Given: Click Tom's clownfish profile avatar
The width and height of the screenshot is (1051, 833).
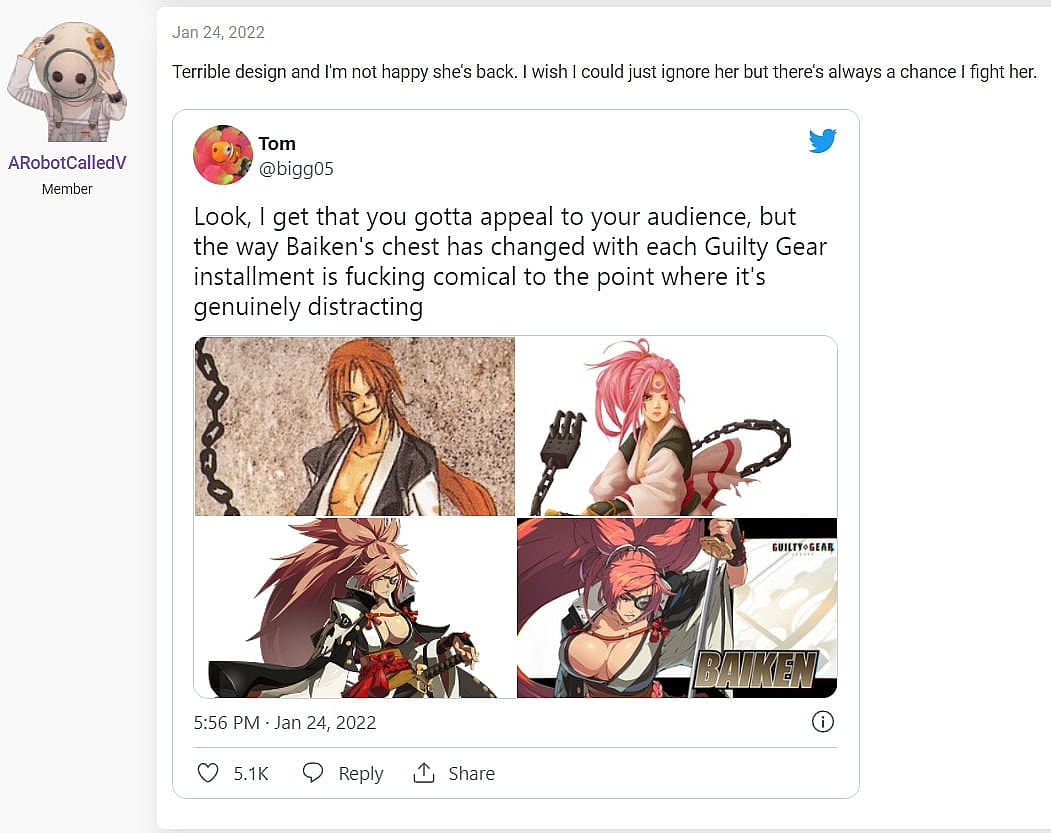Looking at the screenshot, I should point(223,155).
